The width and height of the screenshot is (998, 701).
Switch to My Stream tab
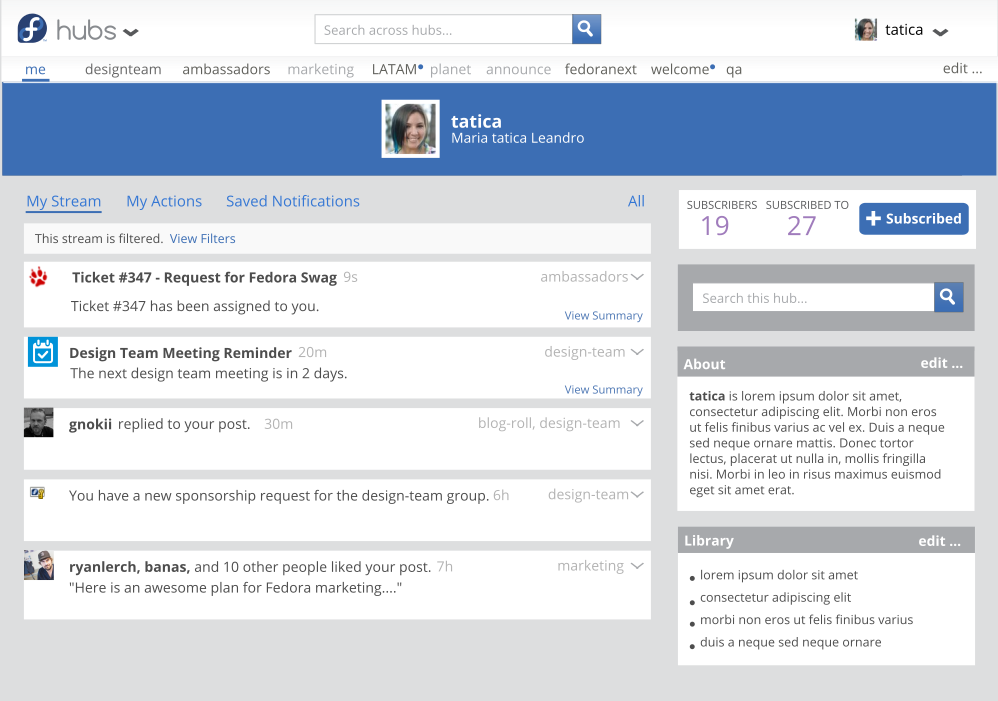[x=64, y=201]
